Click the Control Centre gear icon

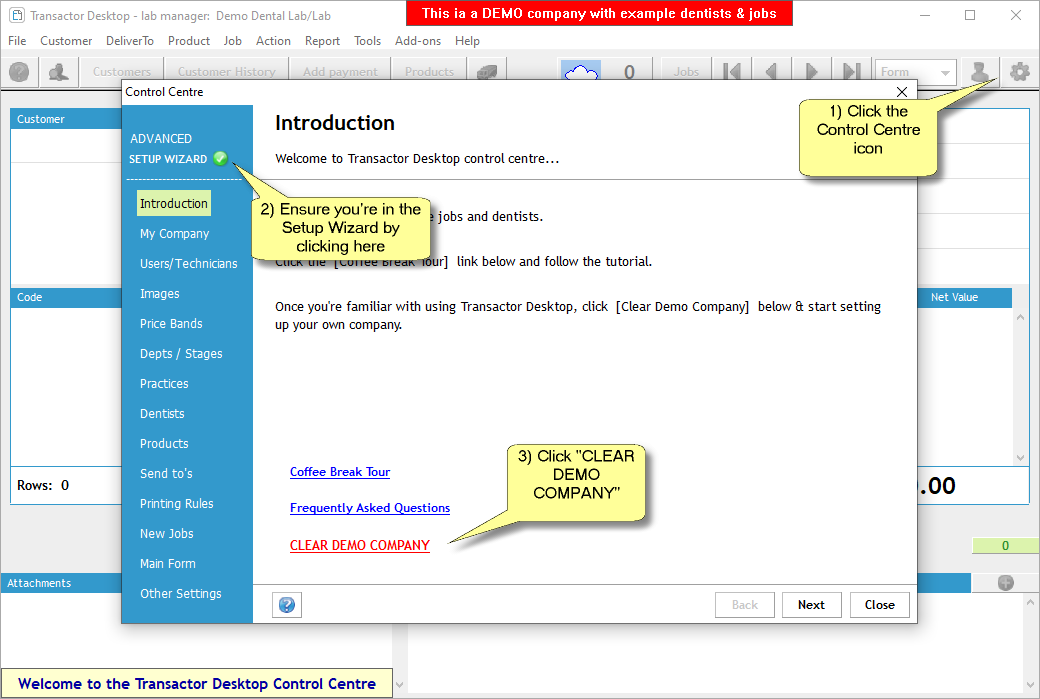(1019, 72)
